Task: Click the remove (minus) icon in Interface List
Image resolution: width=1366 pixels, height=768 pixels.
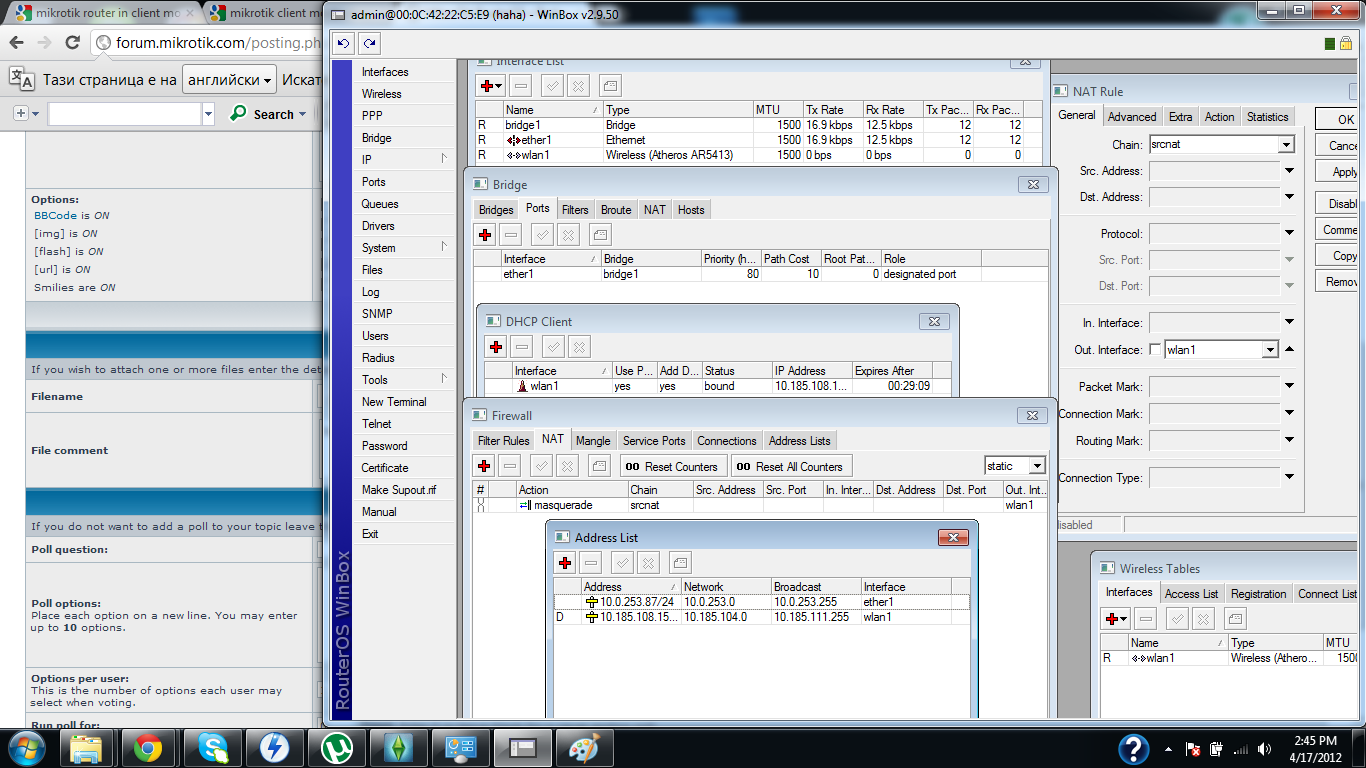Action: coord(521,86)
